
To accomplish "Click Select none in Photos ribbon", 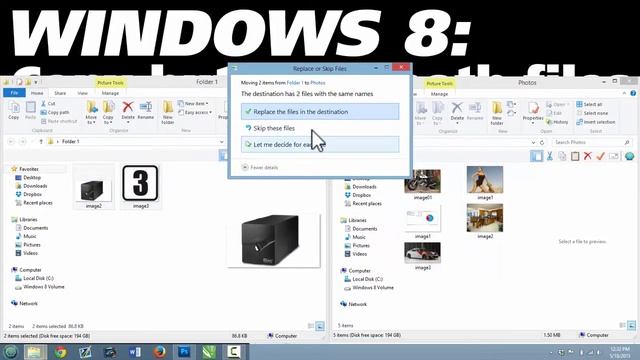I will [592, 113].
